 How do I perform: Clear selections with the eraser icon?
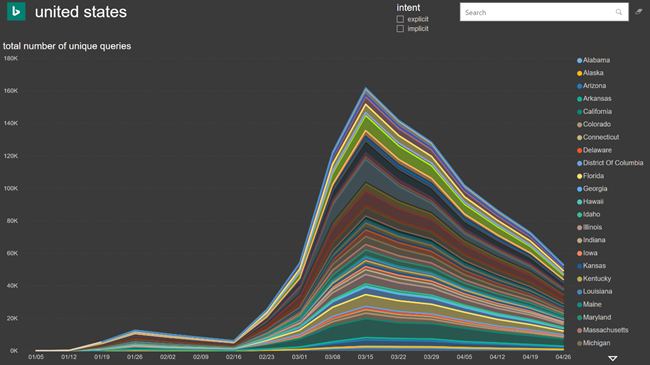tap(639, 12)
